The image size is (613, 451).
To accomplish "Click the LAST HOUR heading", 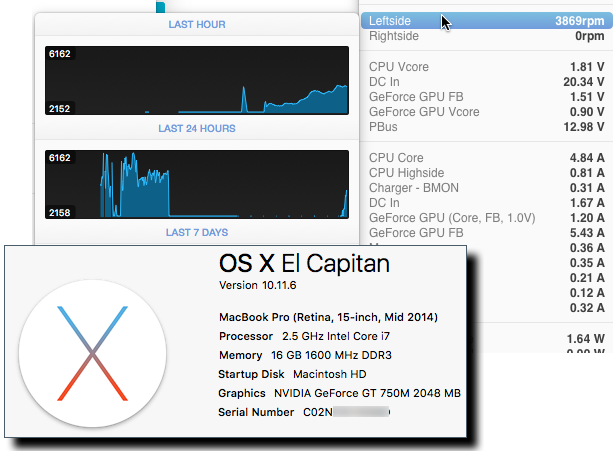I will 197,25.
